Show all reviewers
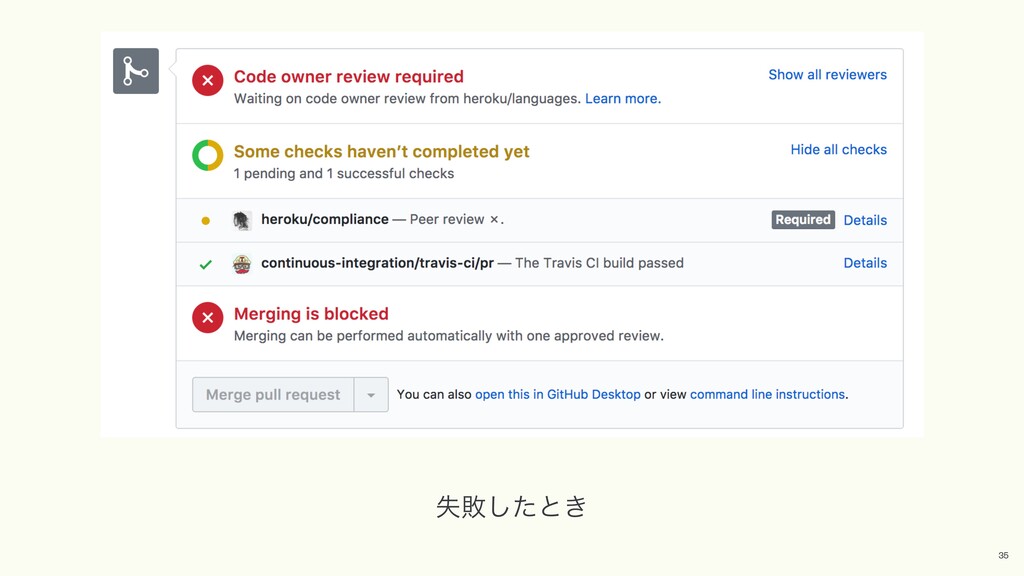The height and width of the screenshot is (576, 1024). (x=827, y=75)
